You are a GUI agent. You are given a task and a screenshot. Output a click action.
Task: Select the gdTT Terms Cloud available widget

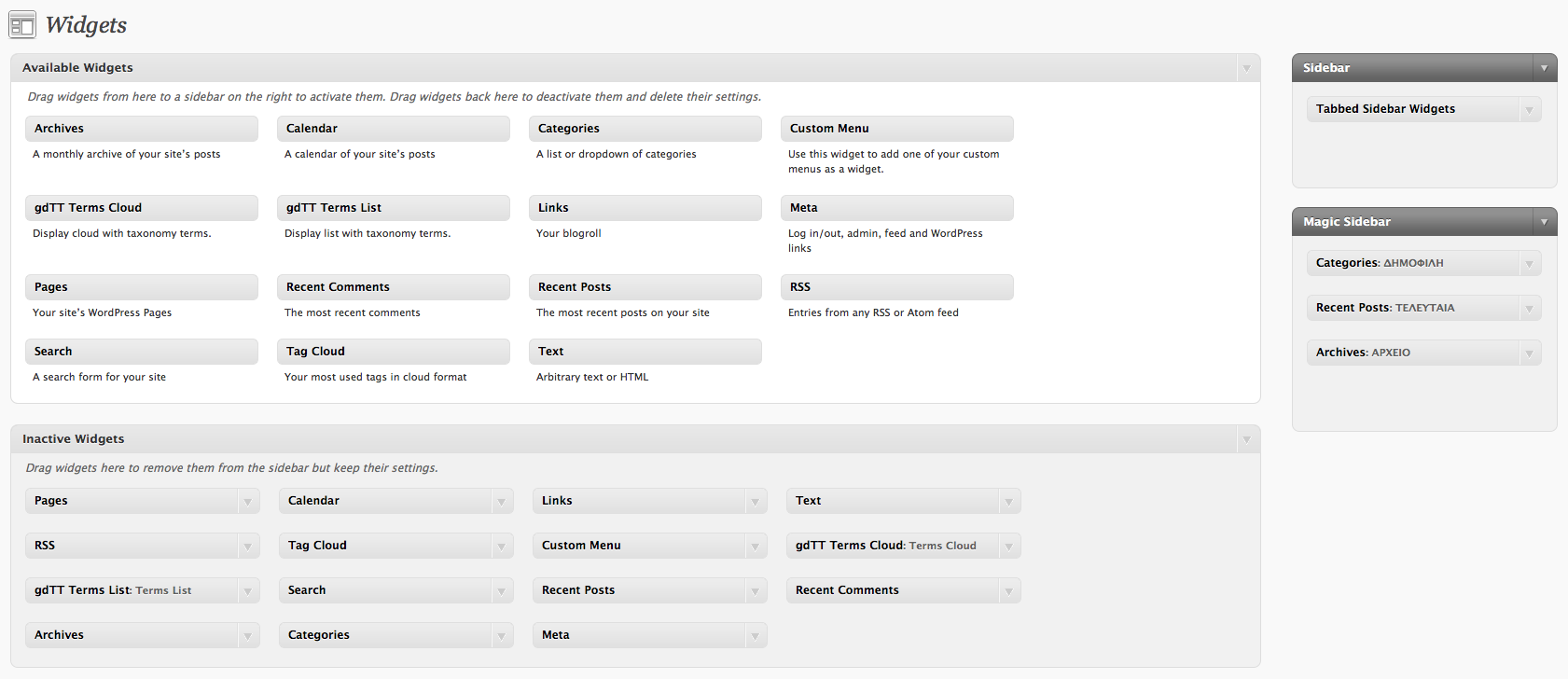point(141,208)
